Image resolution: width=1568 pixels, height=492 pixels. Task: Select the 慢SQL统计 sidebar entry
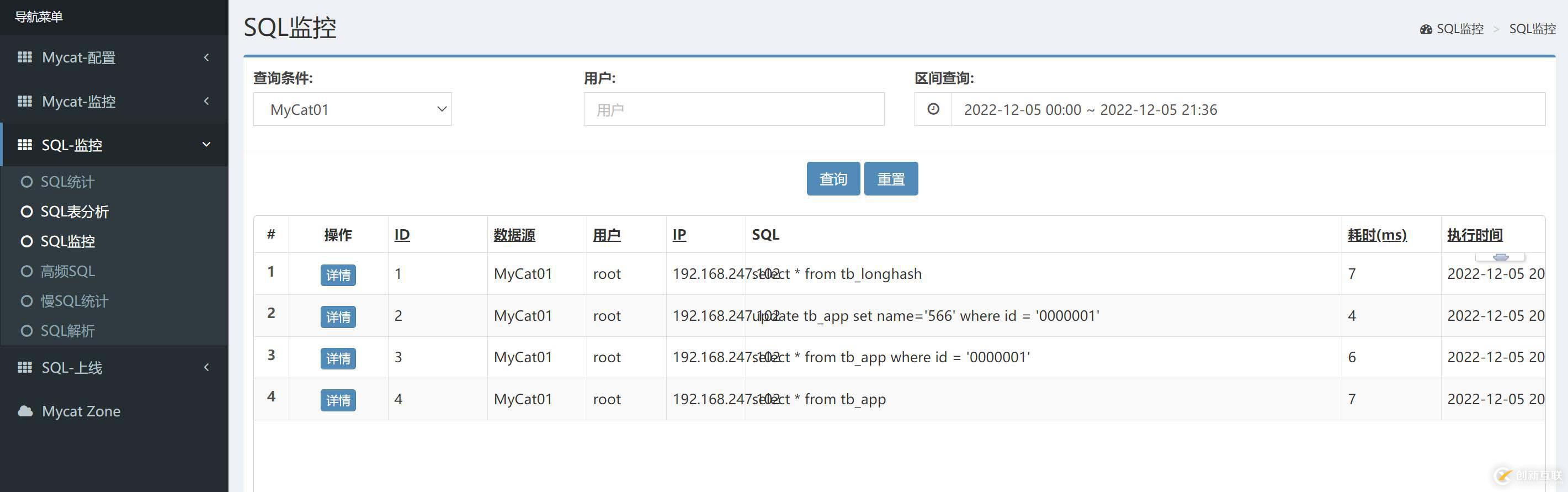73,301
